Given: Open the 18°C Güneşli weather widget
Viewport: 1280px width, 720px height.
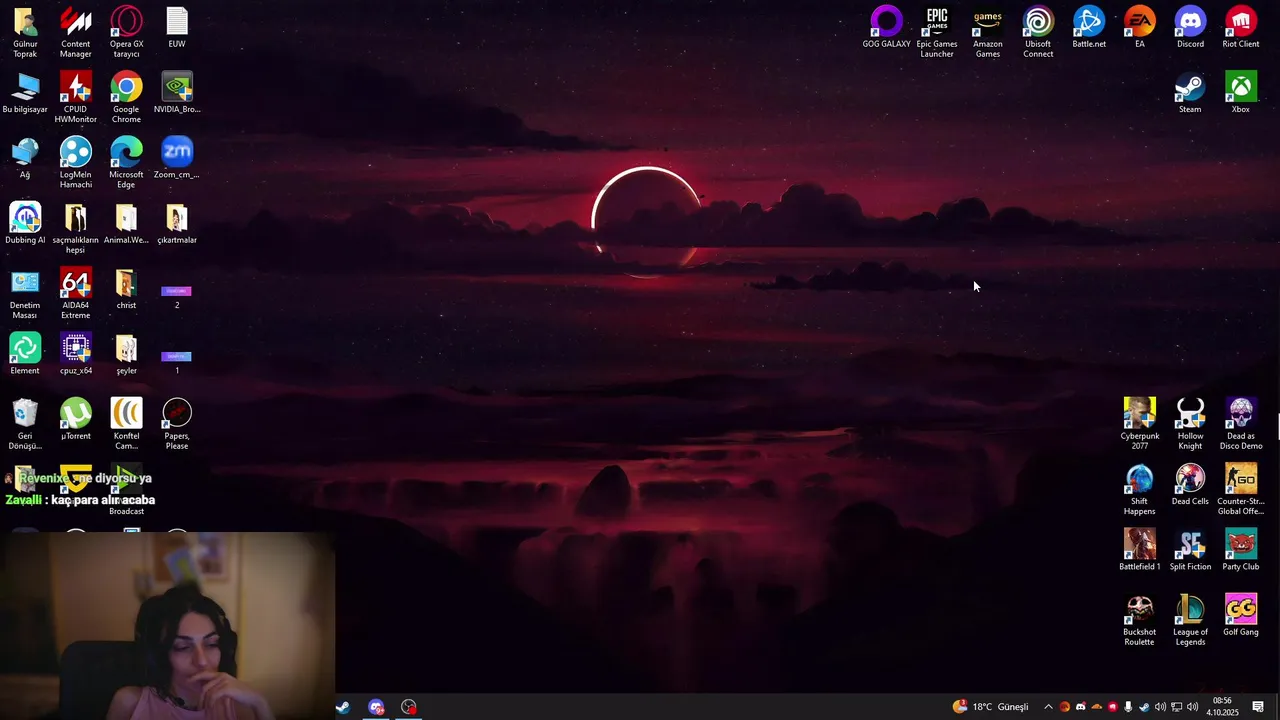Looking at the screenshot, I should 990,707.
